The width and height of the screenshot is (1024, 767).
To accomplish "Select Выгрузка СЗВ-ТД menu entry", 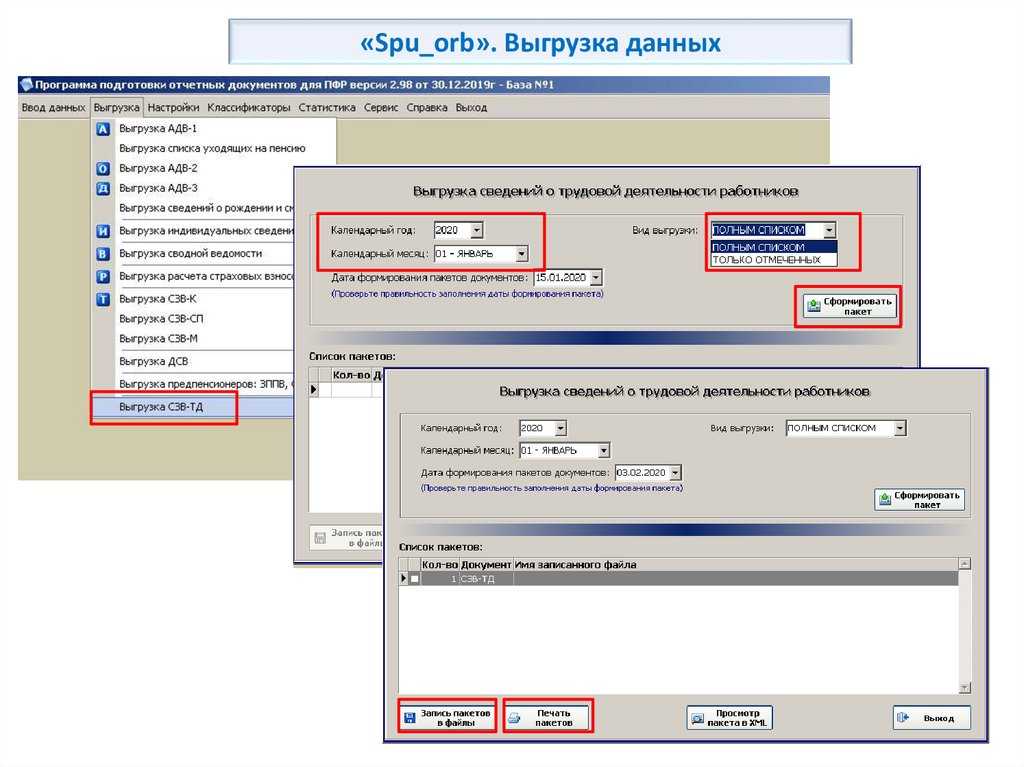I will point(161,407).
